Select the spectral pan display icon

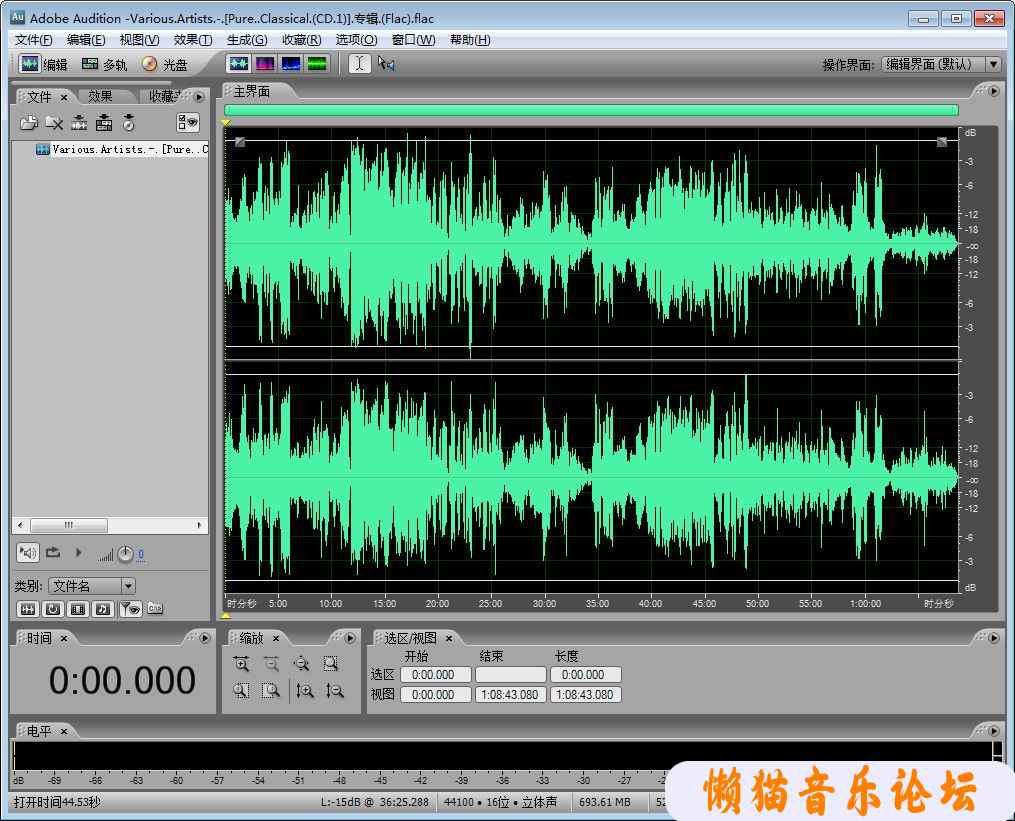click(x=291, y=63)
